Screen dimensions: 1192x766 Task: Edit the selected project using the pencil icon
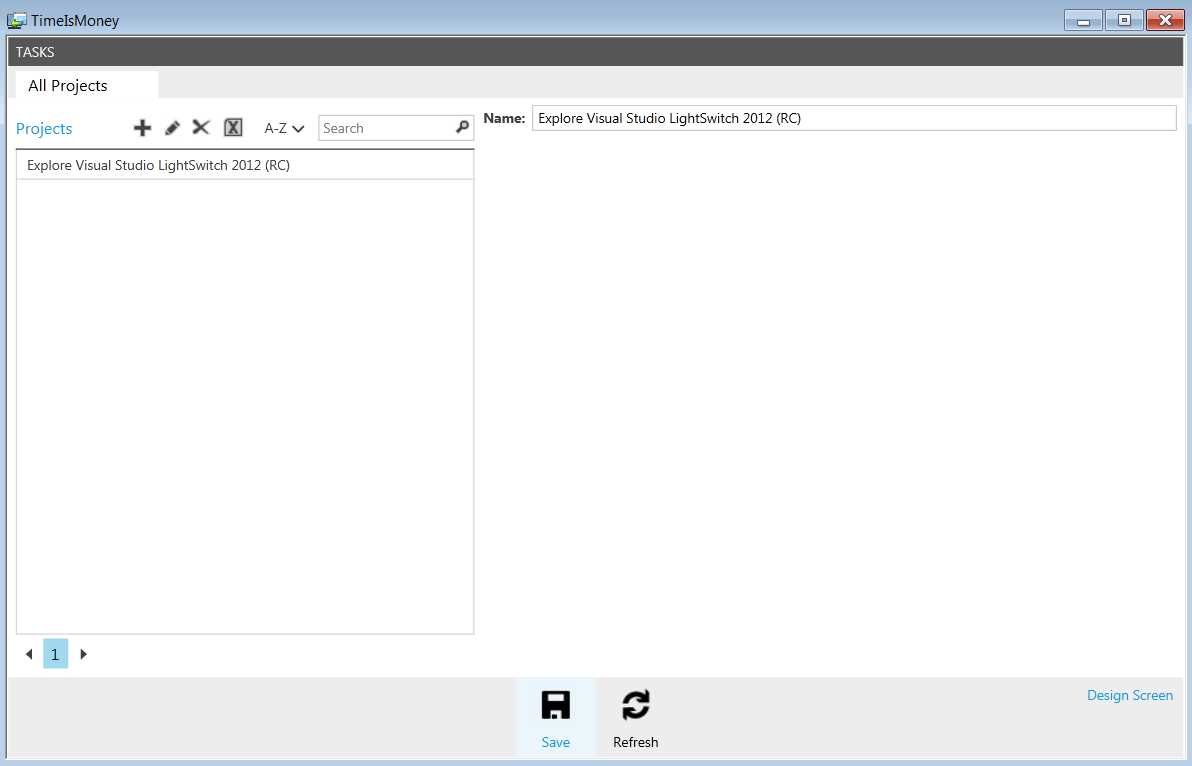pyautogui.click(x=171, y=127)
